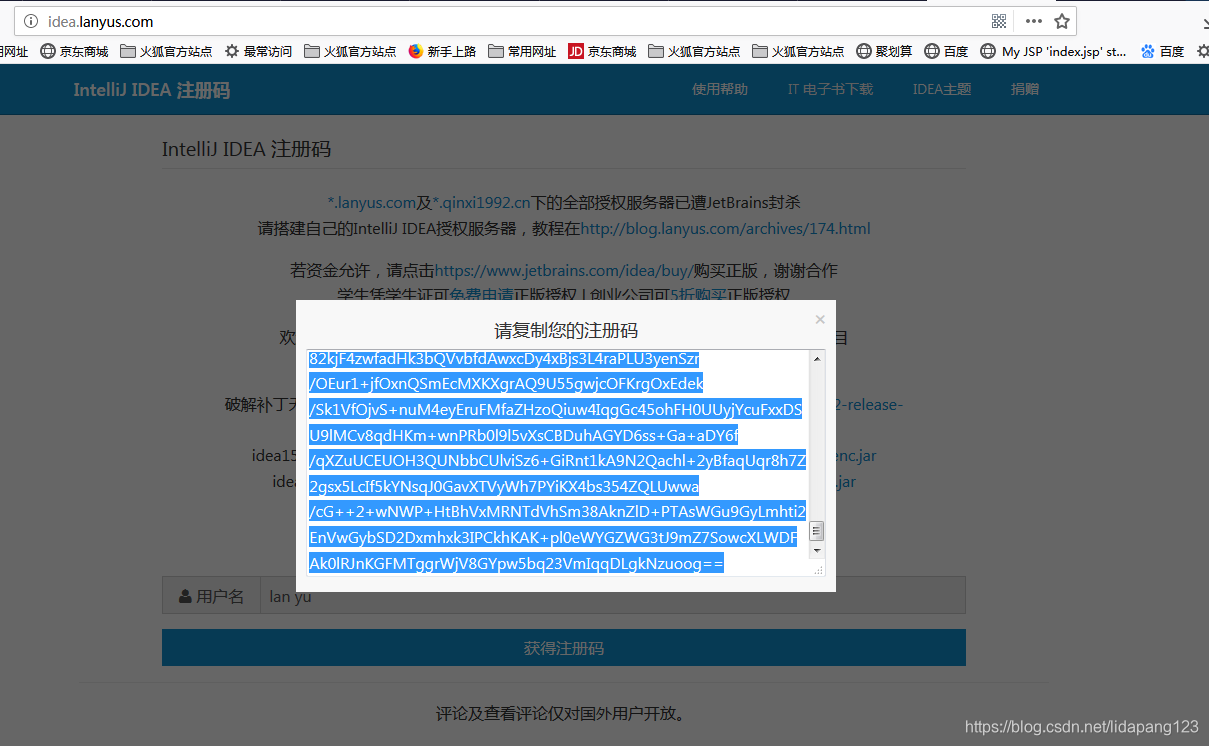Click the 评论及查看评论仅对国外用户开放 notice

561,714
